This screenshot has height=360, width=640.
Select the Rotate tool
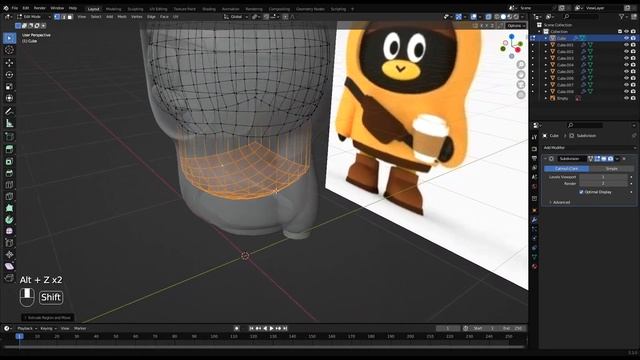click(x=9, y=75)
